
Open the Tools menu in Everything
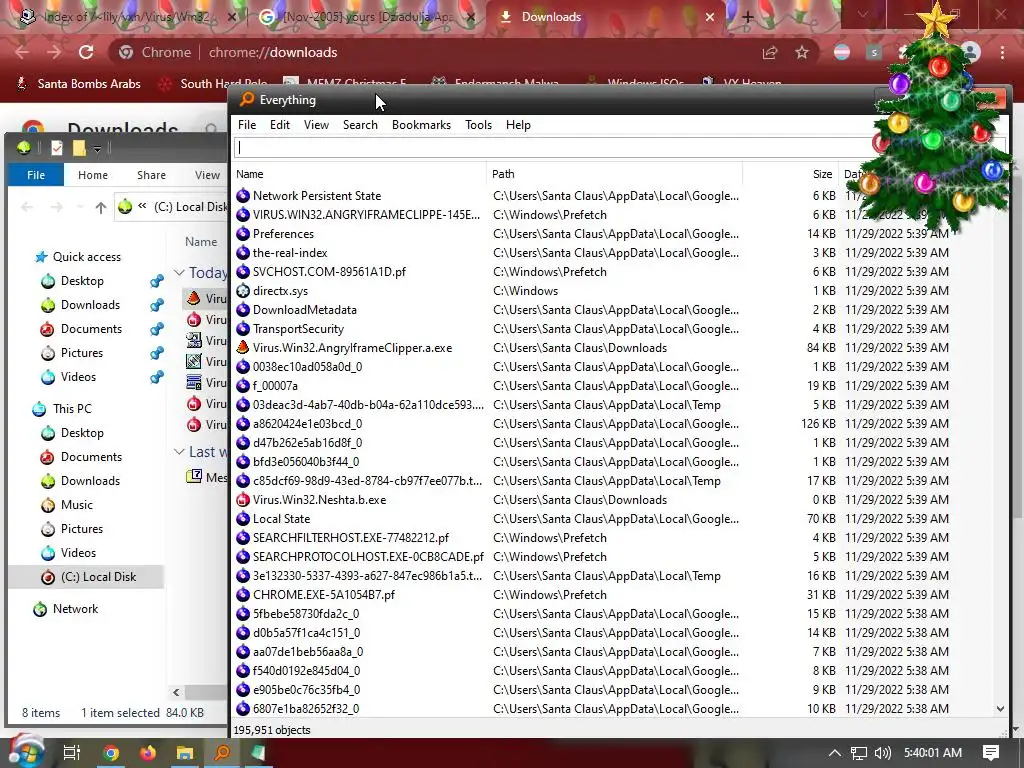click(478, 125)
